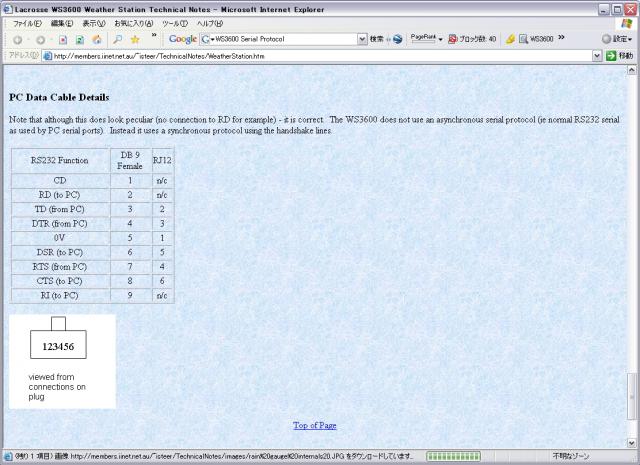Click the CD table cell
The height and width of the screenshot is (465, 640).
pos(60,180)
